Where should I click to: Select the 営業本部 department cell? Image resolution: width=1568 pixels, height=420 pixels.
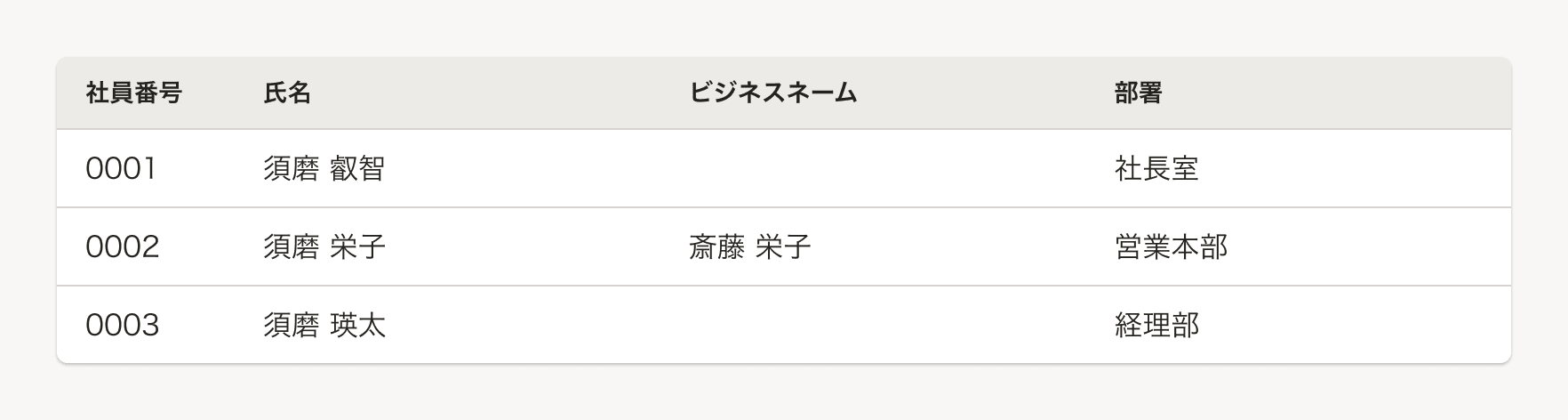point(1171,246)
